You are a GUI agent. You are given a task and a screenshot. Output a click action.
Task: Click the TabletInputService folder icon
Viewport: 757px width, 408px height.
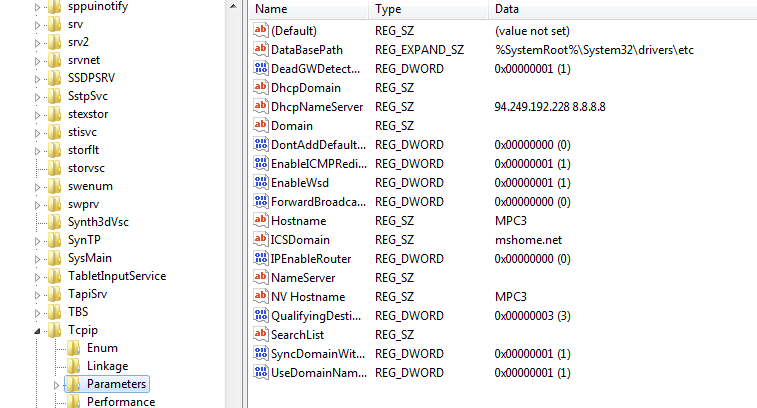click(55, 276)
